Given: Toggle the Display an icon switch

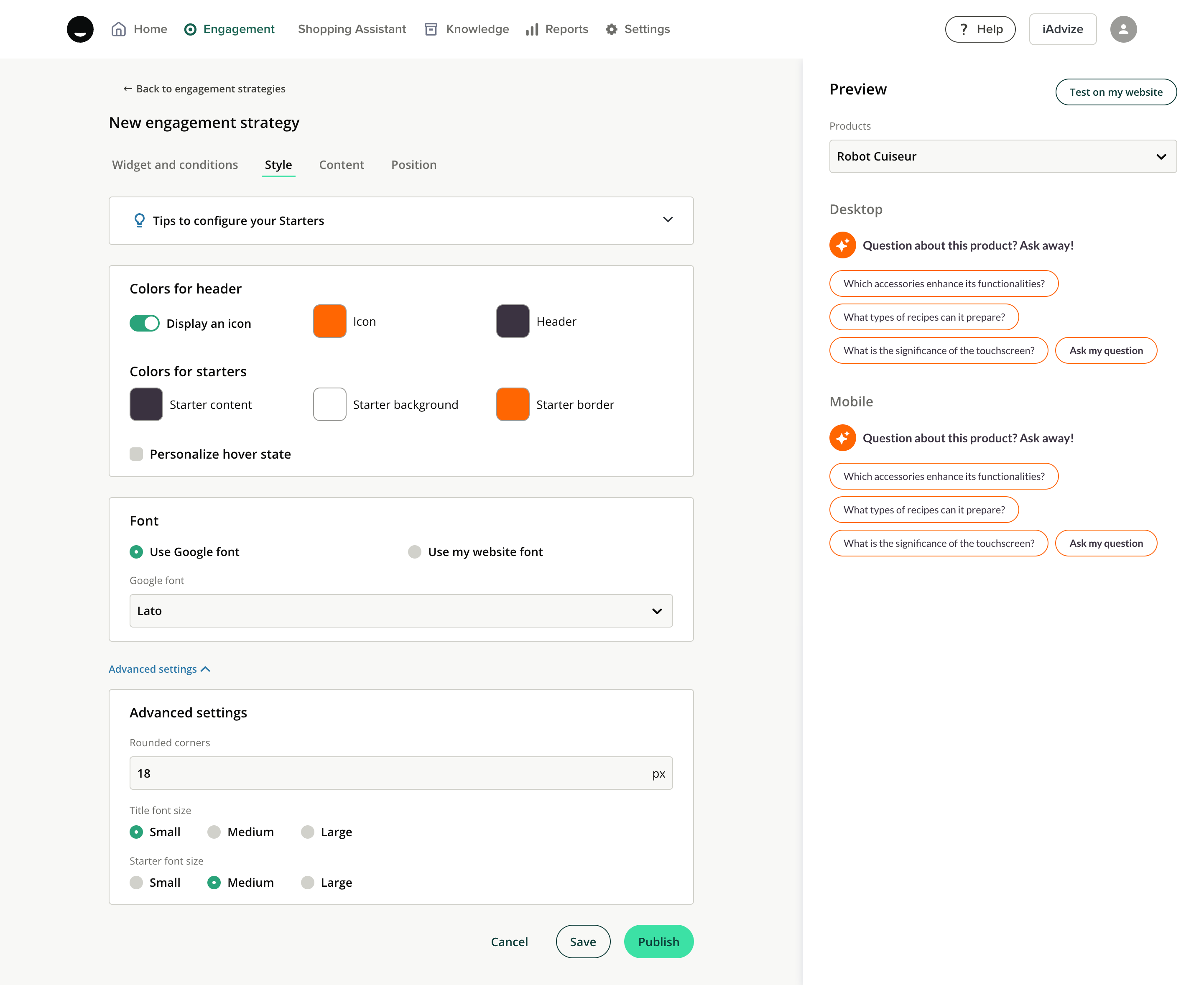Looking at the screenshot, I should 145,324.
